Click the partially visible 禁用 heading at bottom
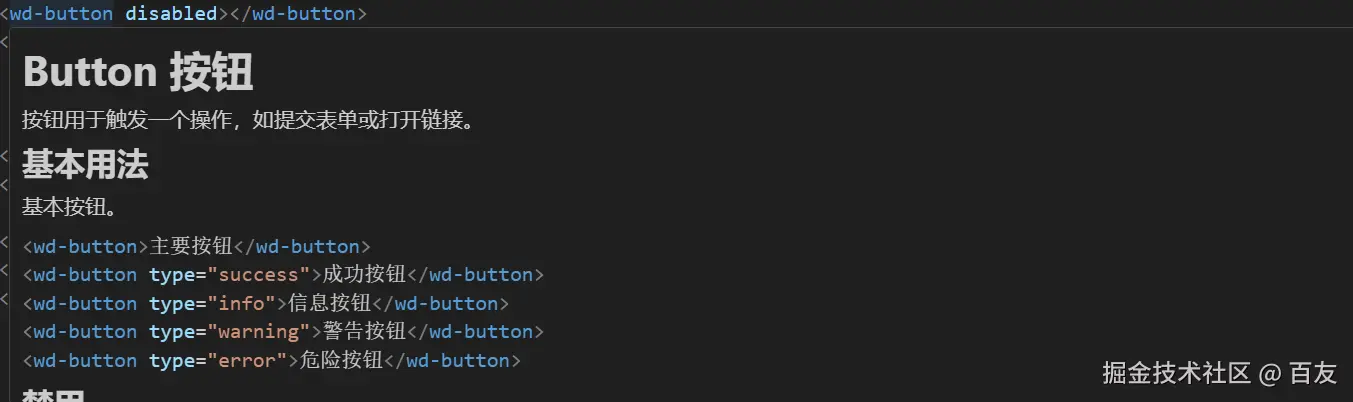 [x=53, y=396]
